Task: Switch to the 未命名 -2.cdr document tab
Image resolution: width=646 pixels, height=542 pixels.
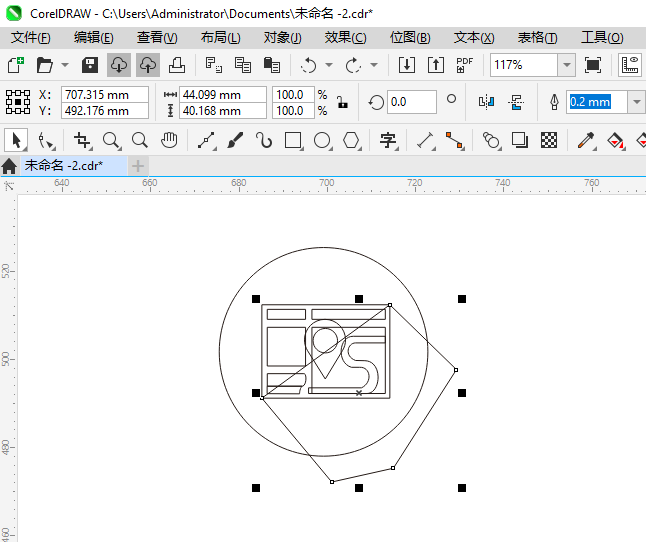Action: [64, 165]
